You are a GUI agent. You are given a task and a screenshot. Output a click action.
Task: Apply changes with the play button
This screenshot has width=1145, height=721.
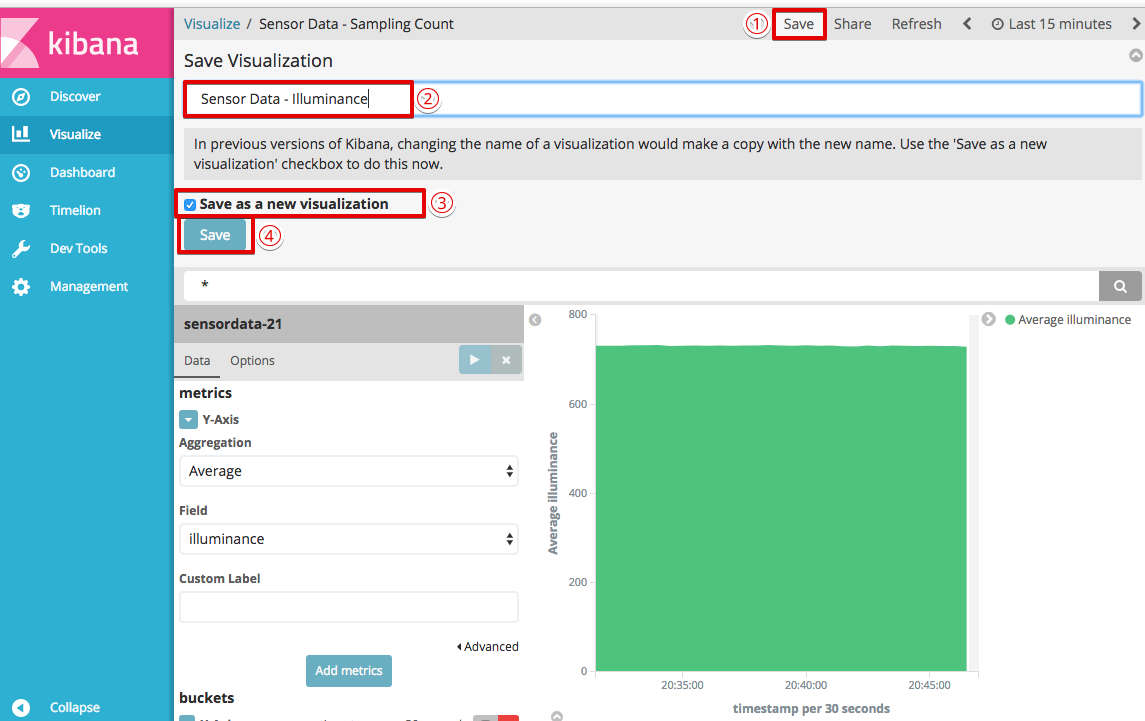coord(475,359)
